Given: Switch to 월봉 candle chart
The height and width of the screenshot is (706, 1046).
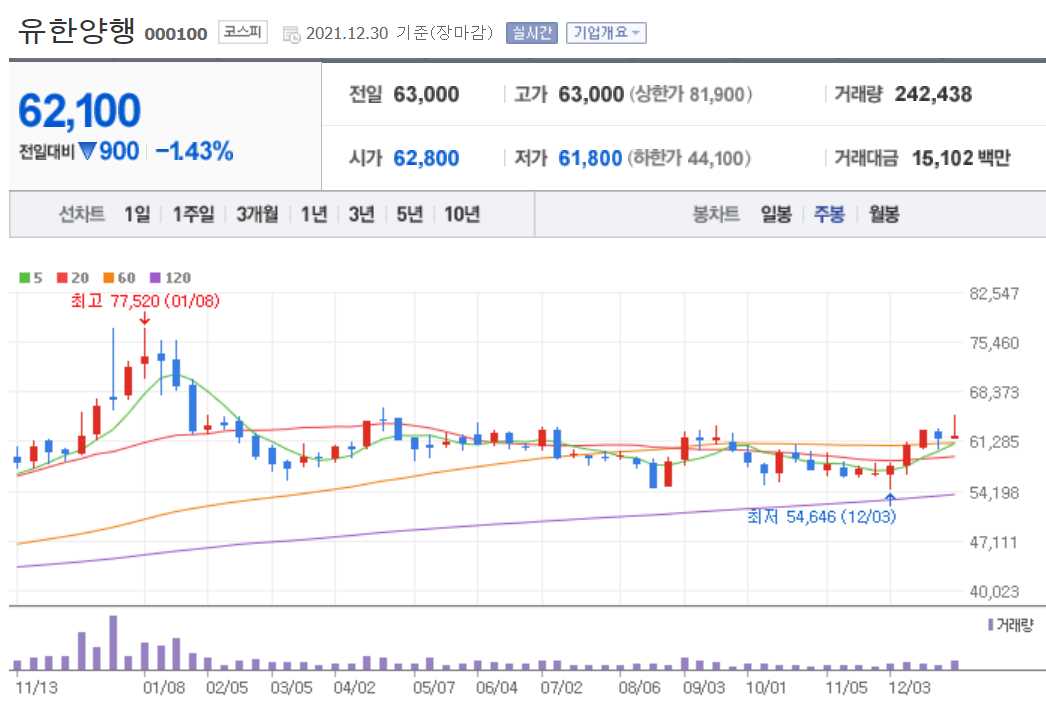Looking at the screenshot, I should tap(884, 214).
